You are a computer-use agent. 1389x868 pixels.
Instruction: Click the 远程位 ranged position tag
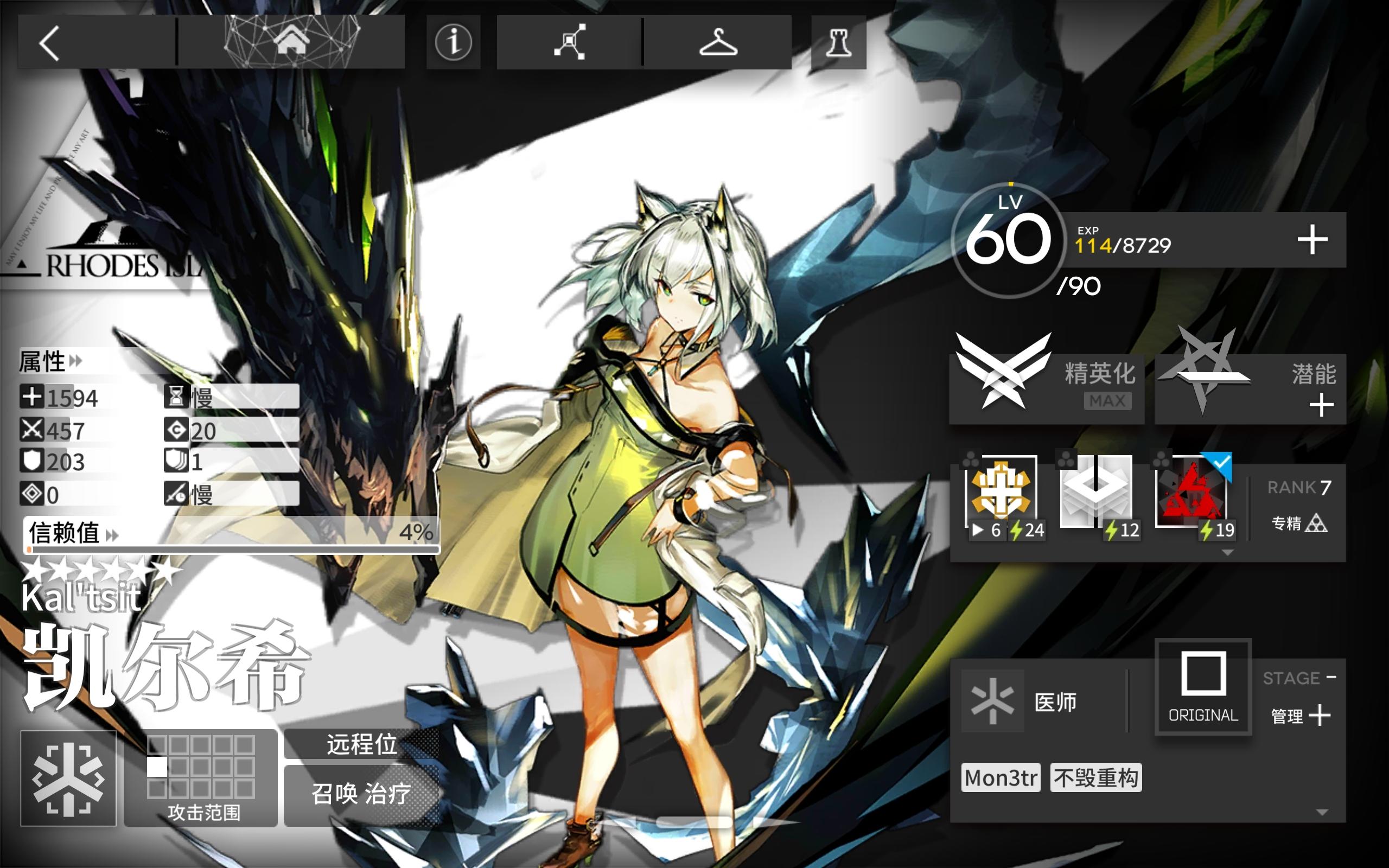click(361, 744)
